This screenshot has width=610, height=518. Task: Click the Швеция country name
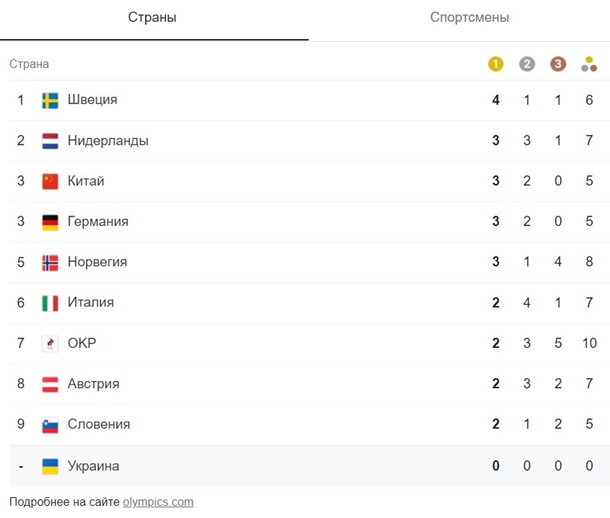[92, 100]
